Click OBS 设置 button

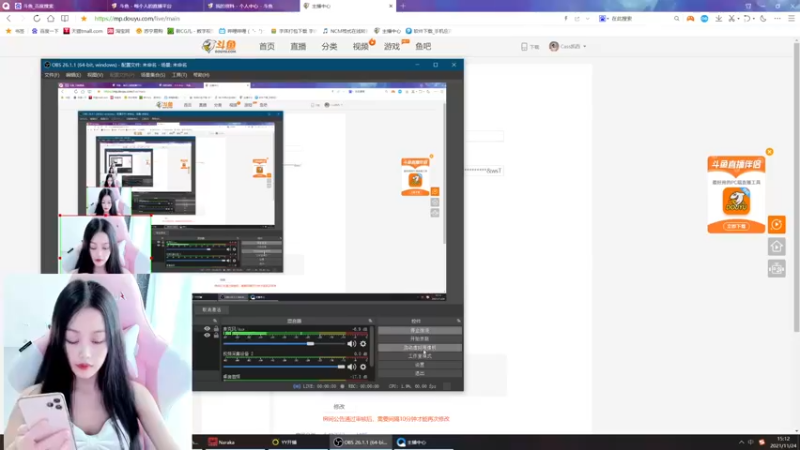point(420,365)
